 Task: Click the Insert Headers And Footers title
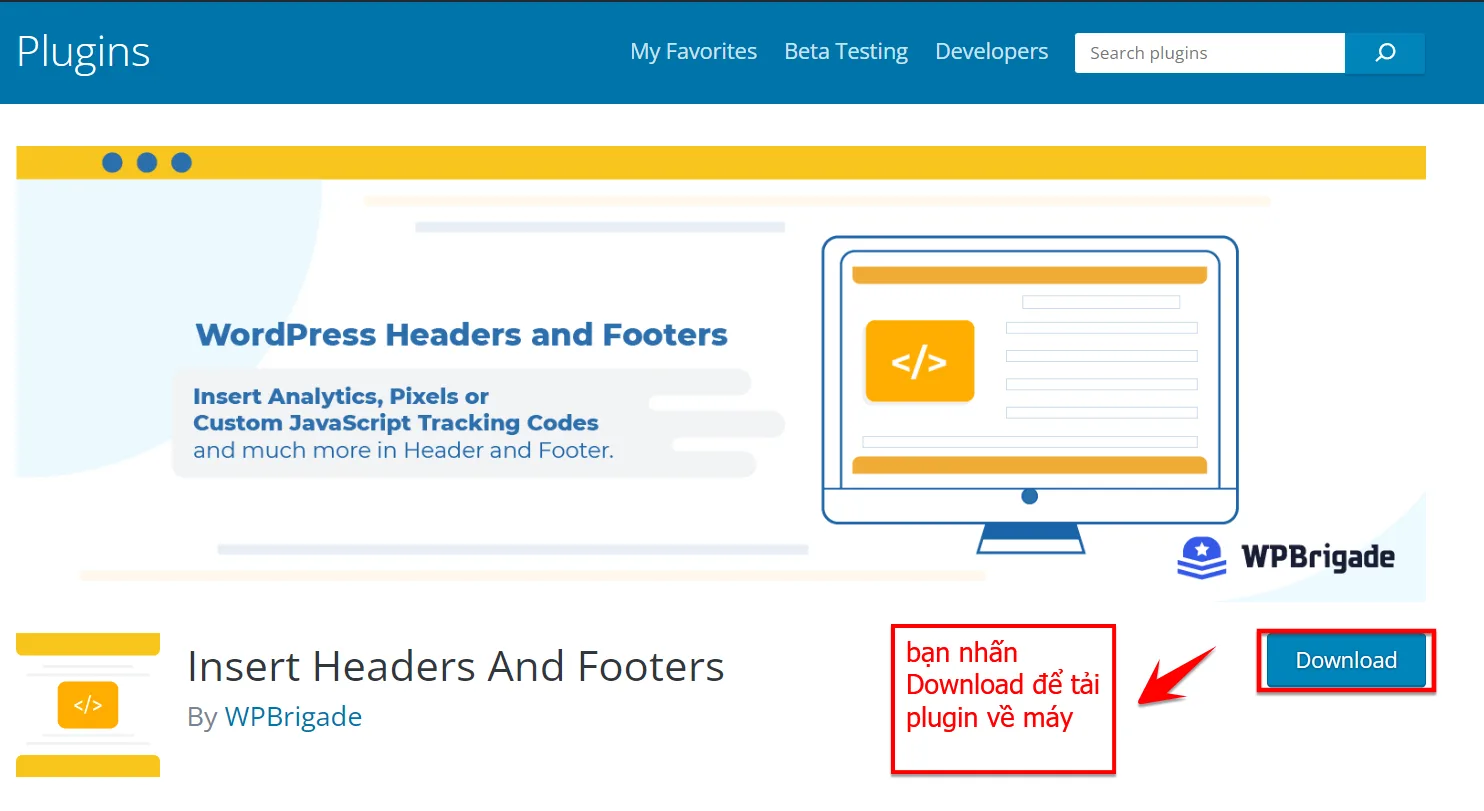(x=456, y=666)
